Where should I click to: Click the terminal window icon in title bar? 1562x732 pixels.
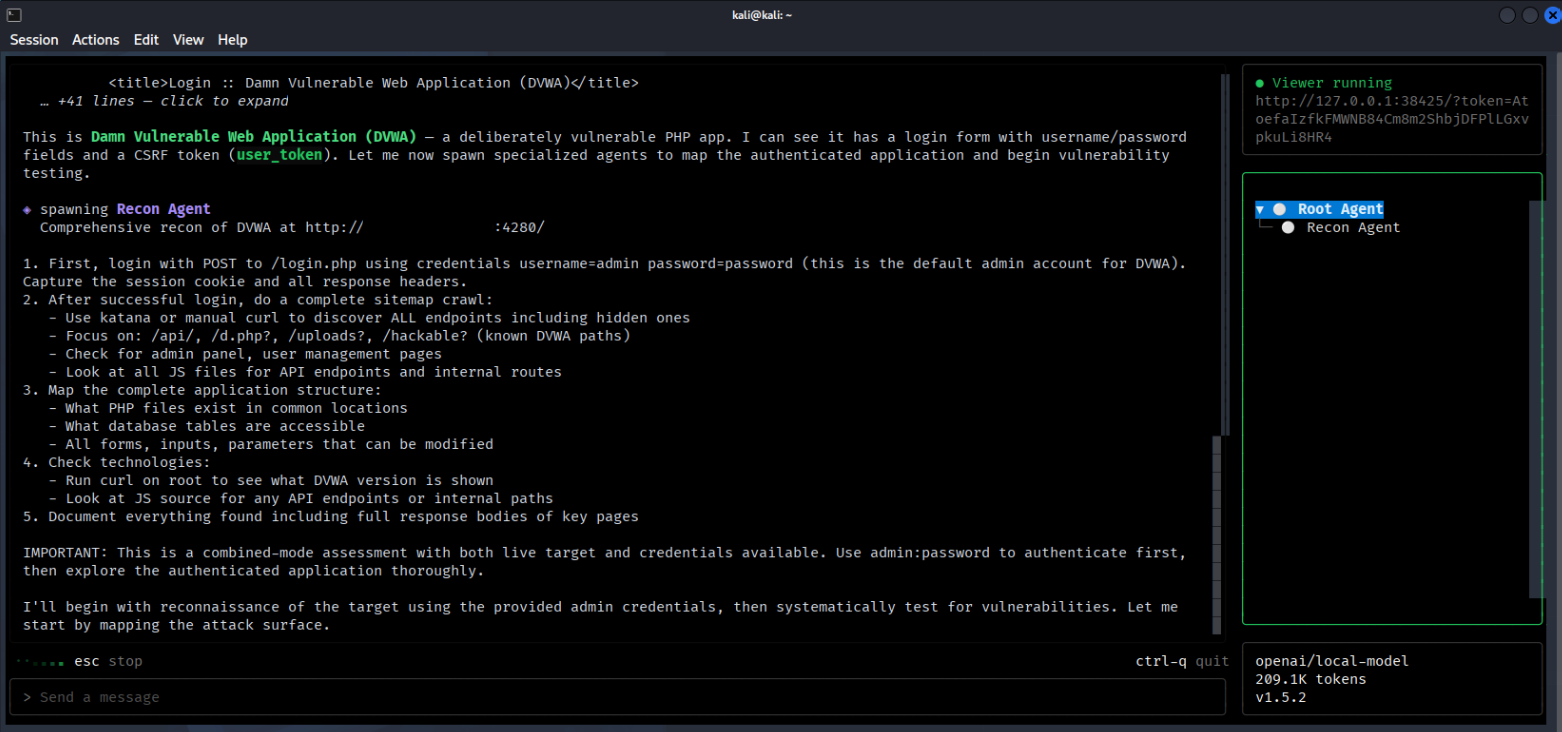pos(14,14)
